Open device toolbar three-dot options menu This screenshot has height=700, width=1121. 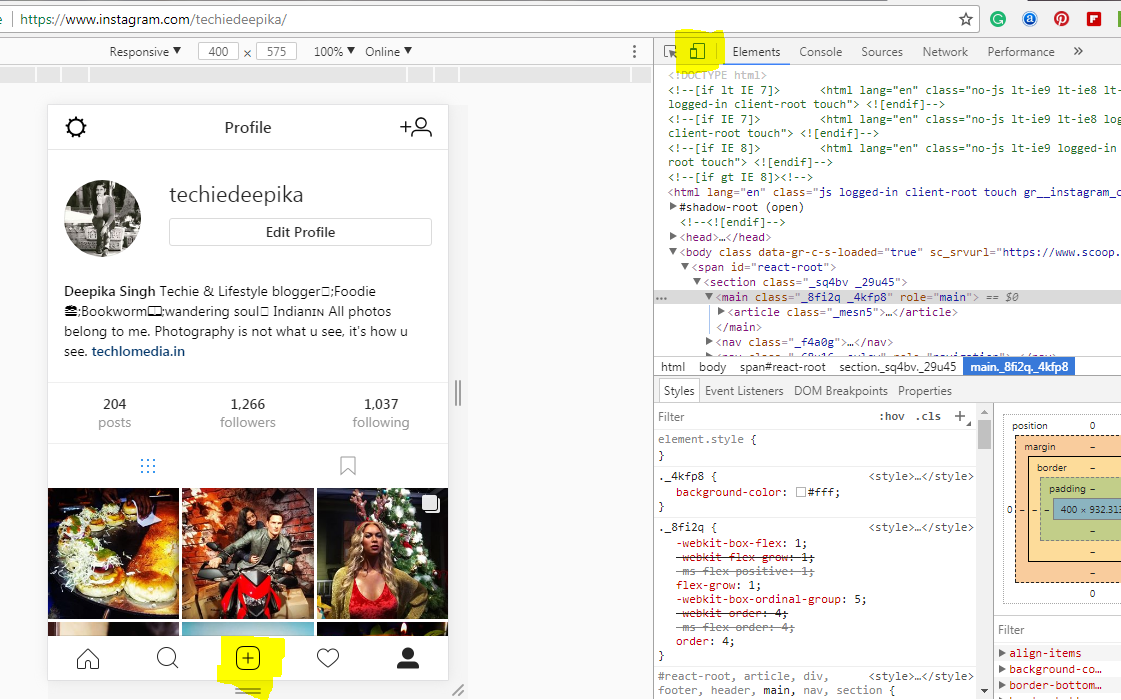coord(634,51)
